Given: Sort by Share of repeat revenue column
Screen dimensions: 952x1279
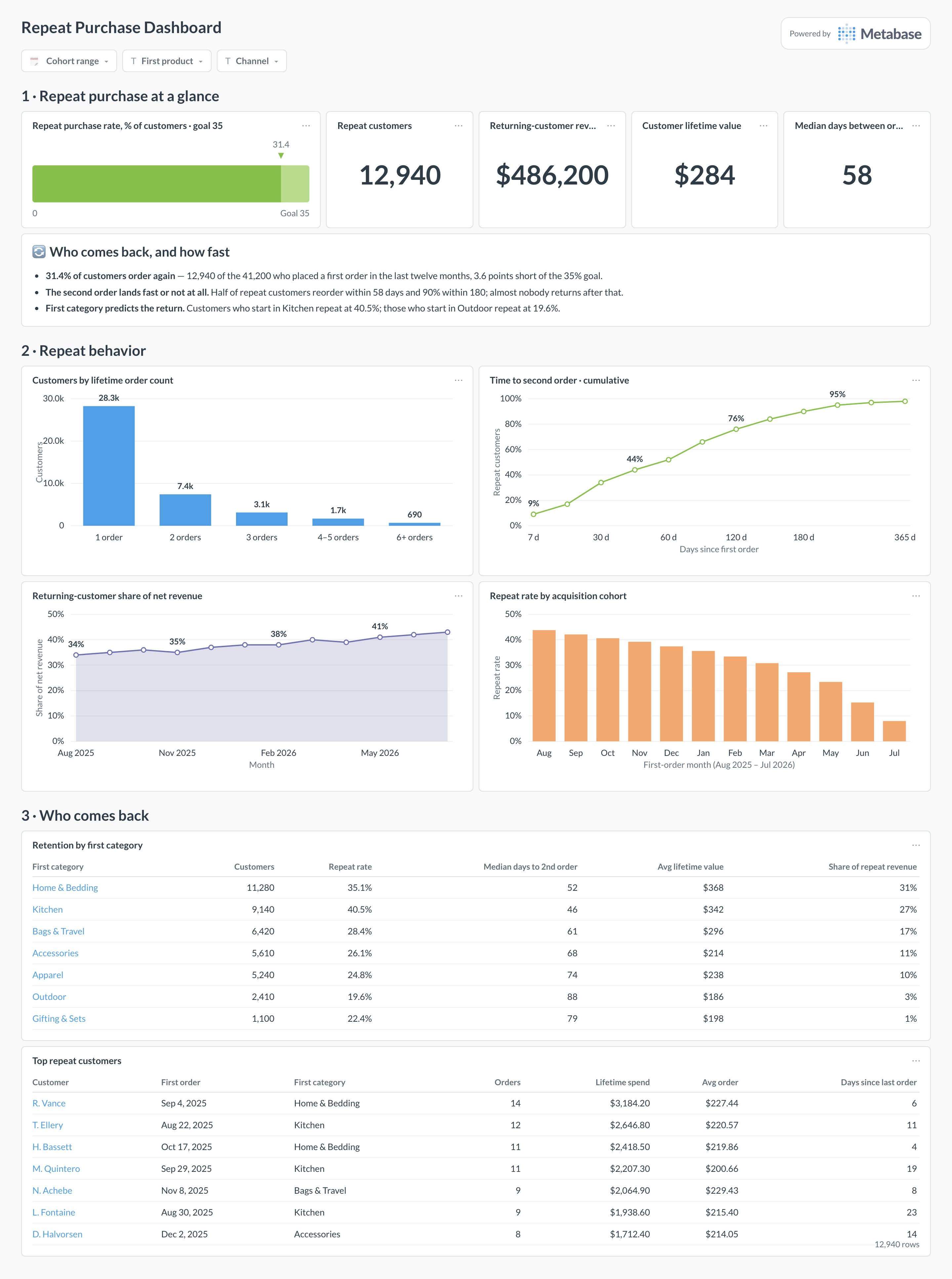Looking at the screenshot, I should 872,867.
